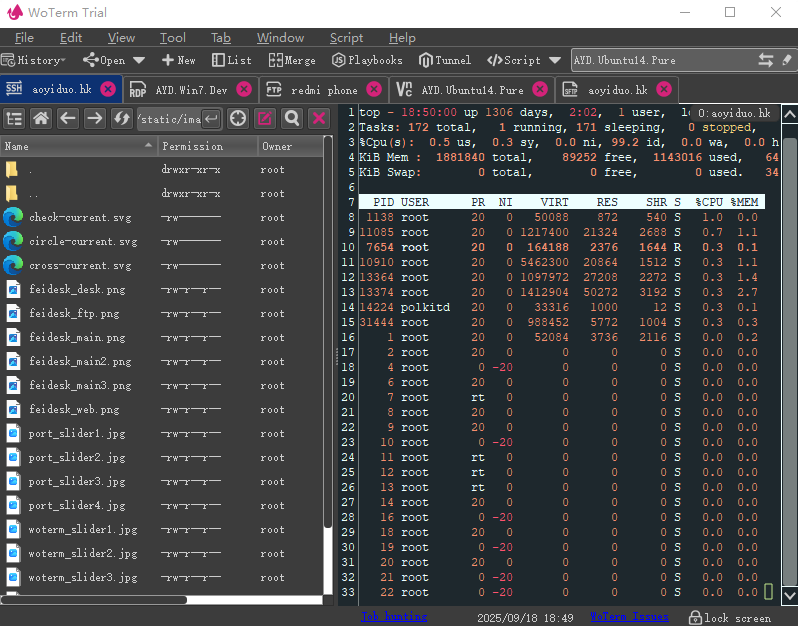Open the Playbooks toolbar item
798x626 pixels.
pos(367,60)
